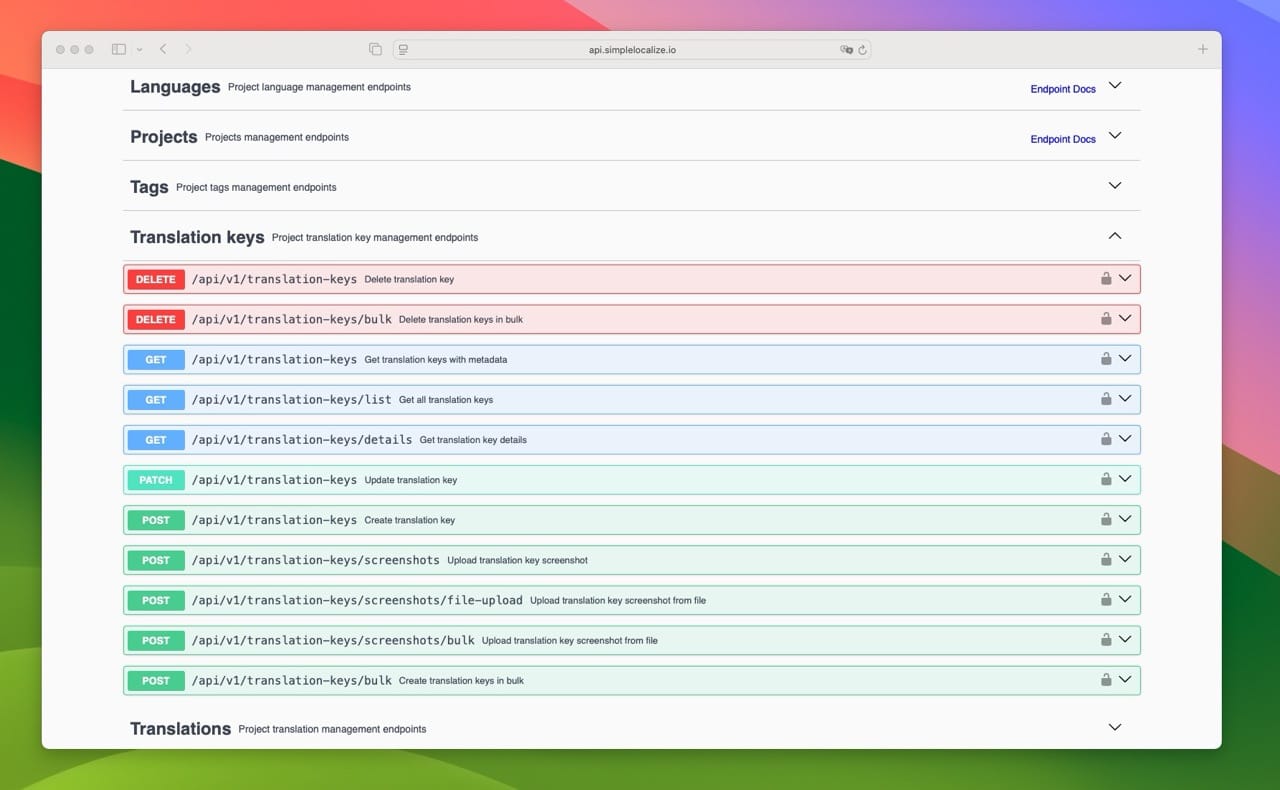
Task: Open Endpoint Docs link for Projects
Action: (1063, 139)
